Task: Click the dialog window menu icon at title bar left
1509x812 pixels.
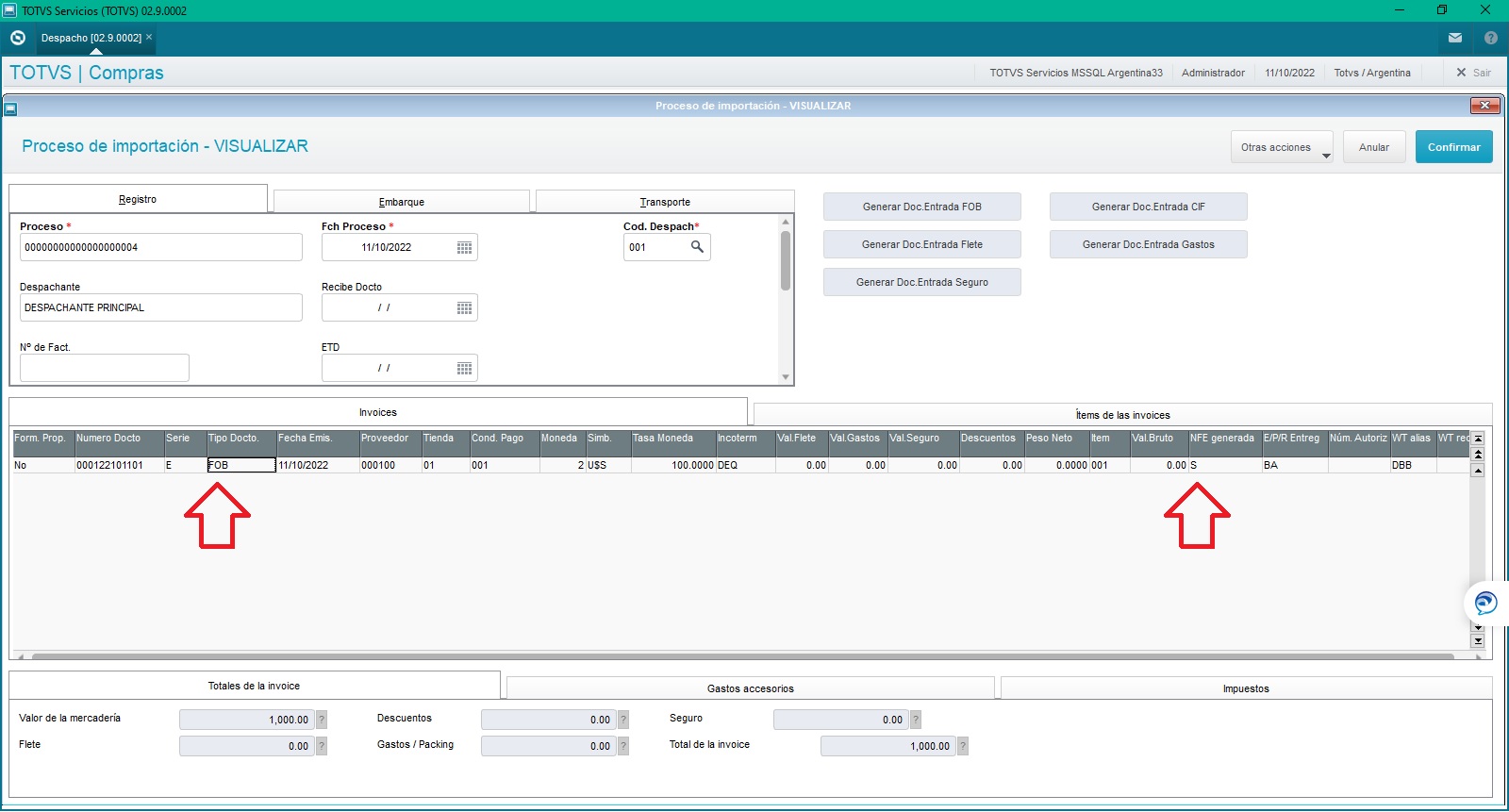Action: click(10, 109)
